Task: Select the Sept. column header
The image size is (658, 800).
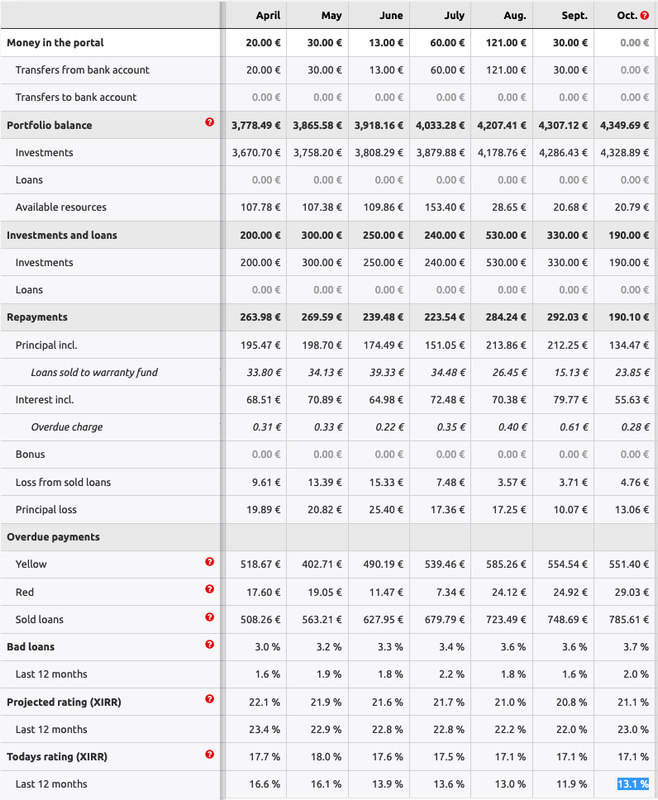Action: (x=574, y=15)
